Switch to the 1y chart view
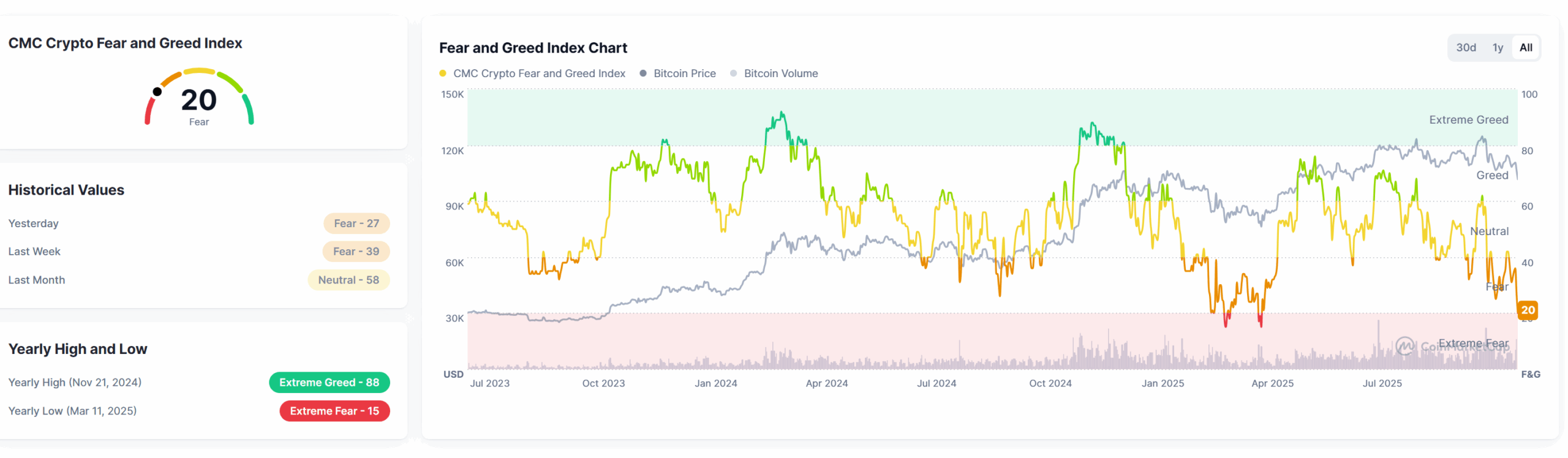The image size is (1568, 458). [x=1498, y=47]
